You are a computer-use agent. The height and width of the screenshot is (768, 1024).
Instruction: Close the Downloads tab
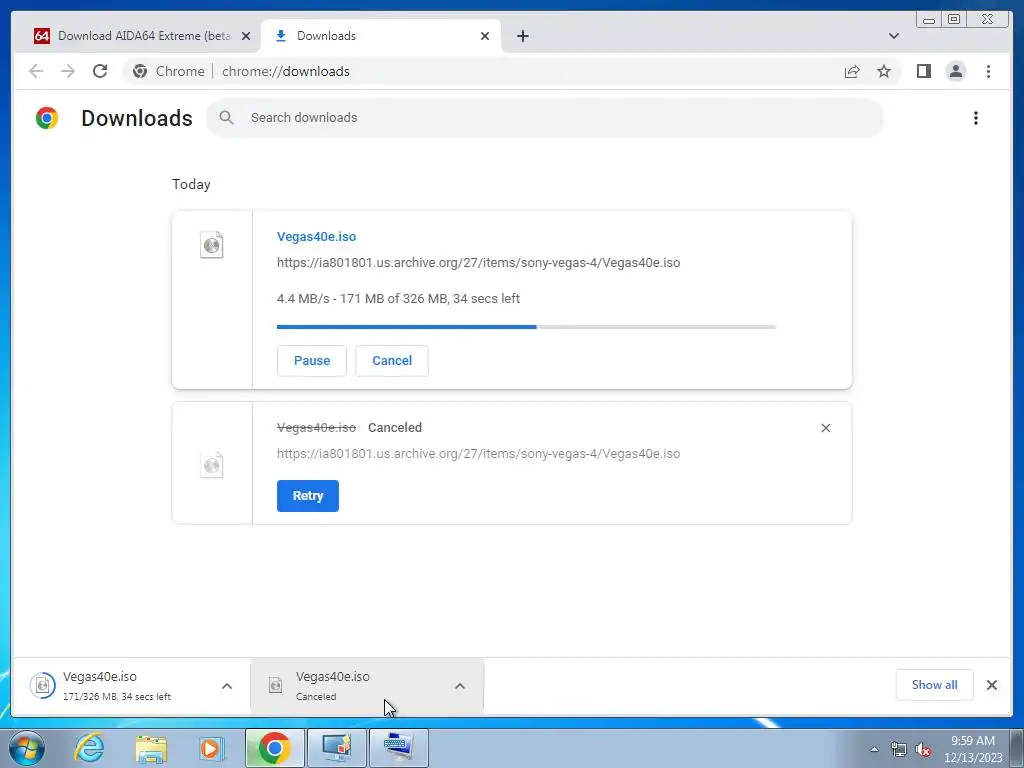[x=485, y=36]
